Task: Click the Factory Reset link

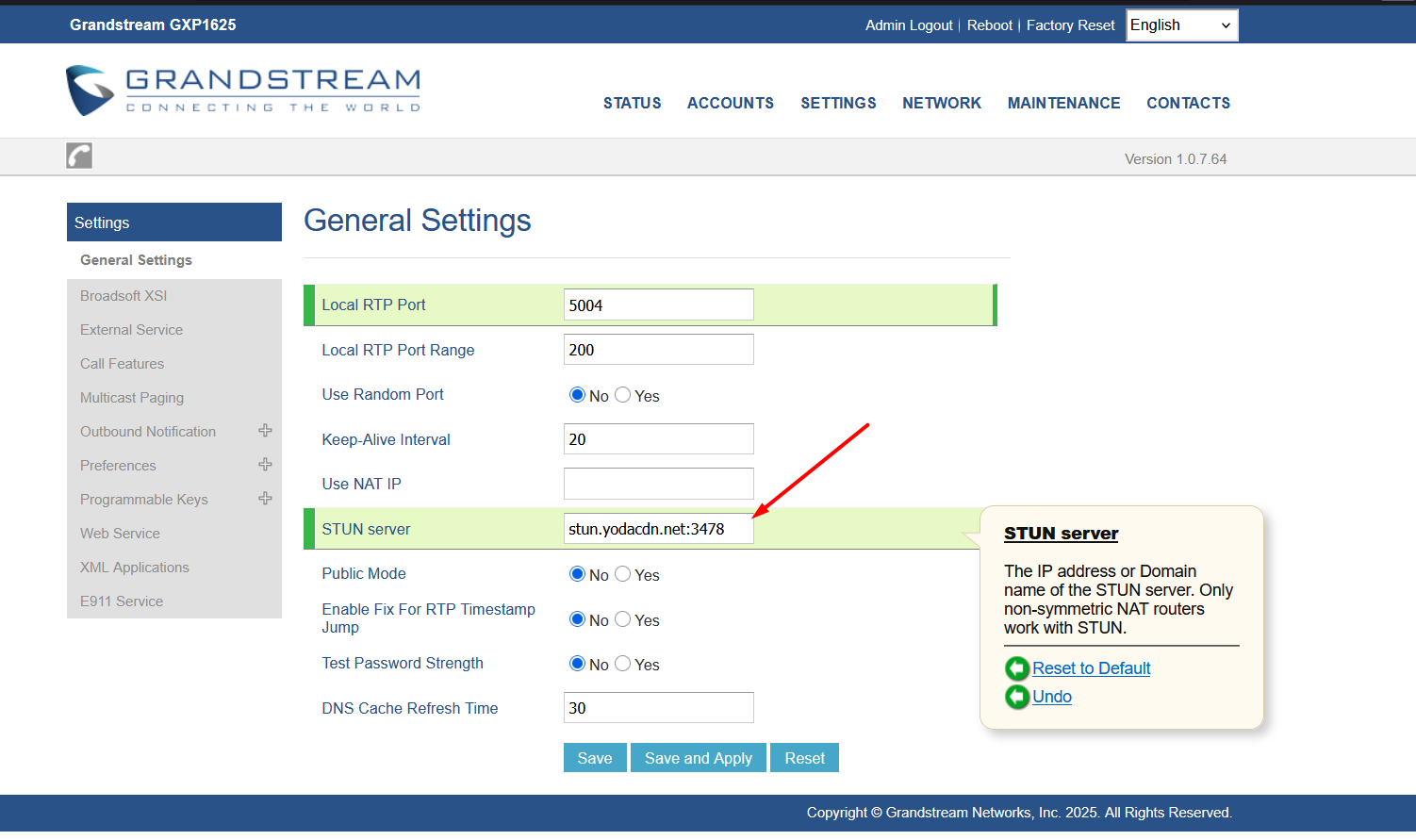Action: (x=1071, y=25)
